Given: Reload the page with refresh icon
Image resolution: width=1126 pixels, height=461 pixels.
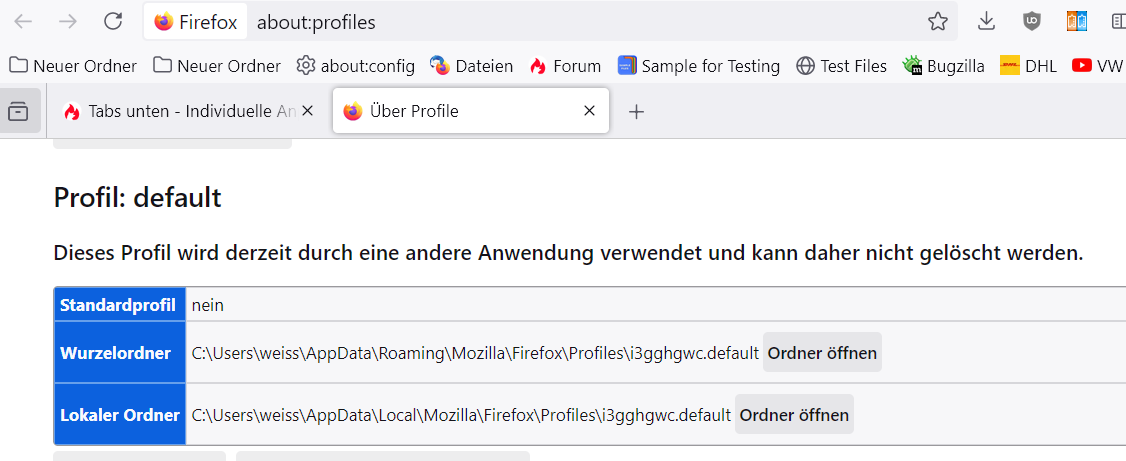Looking at the screenshot, I should (x=113, y=21).
